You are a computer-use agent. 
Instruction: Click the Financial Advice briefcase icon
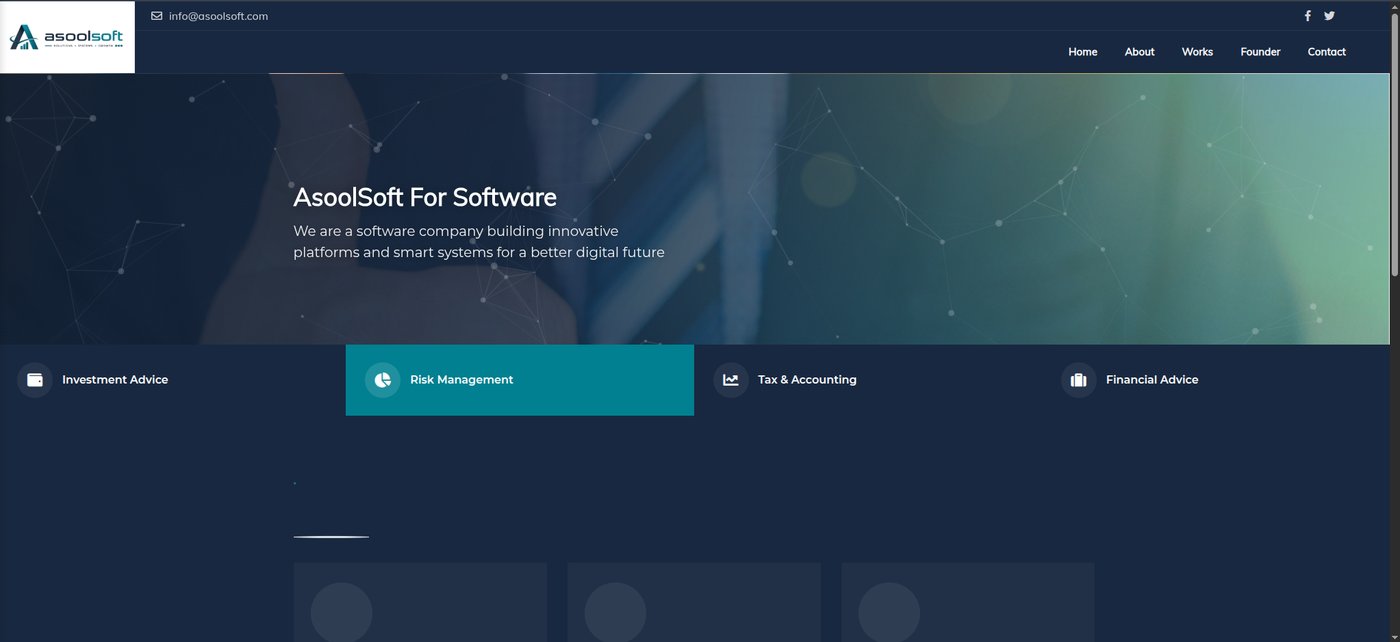[1079, 380]
